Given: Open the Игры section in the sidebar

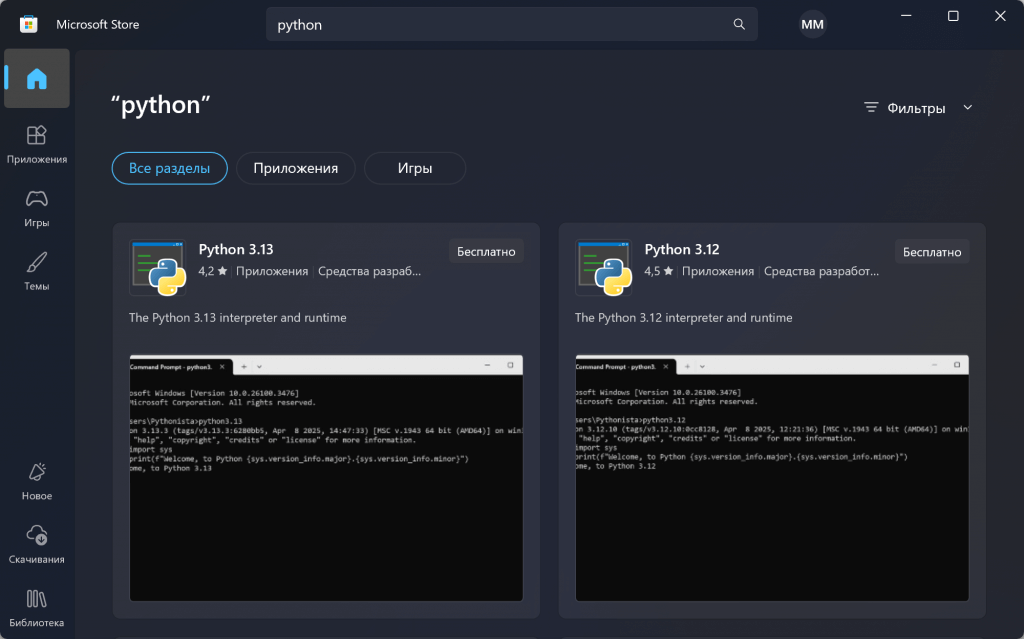Looking at the screenshot, I should point(37,208).
